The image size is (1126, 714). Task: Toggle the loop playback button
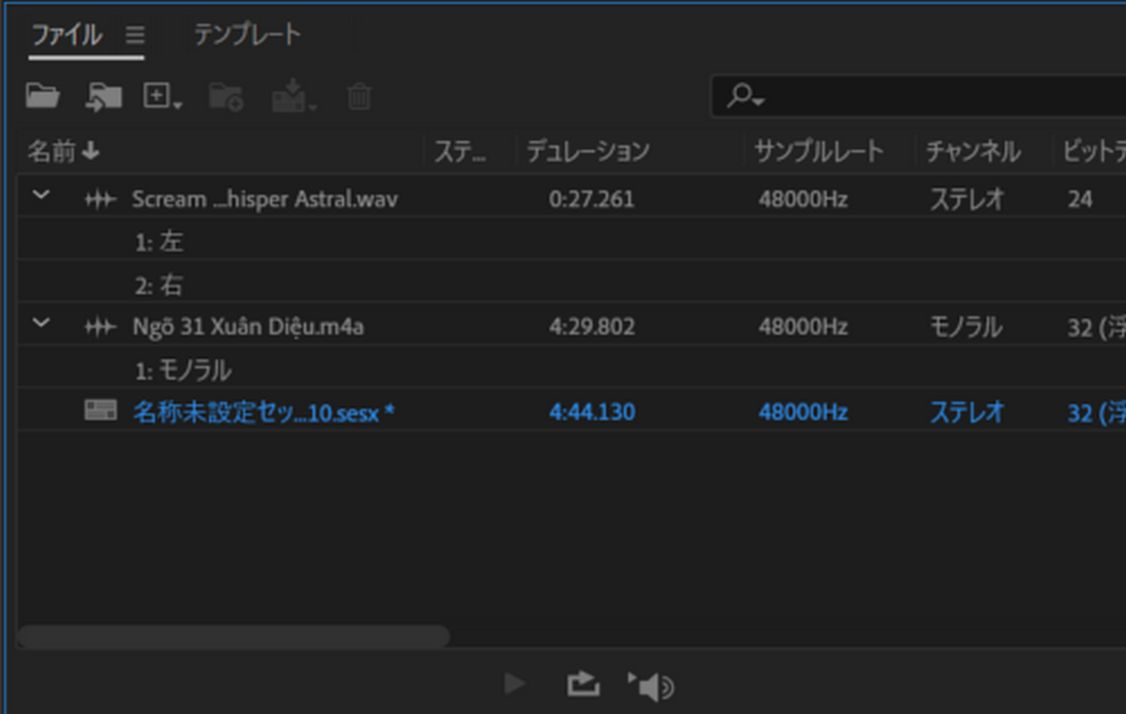(x=583, y=684)
